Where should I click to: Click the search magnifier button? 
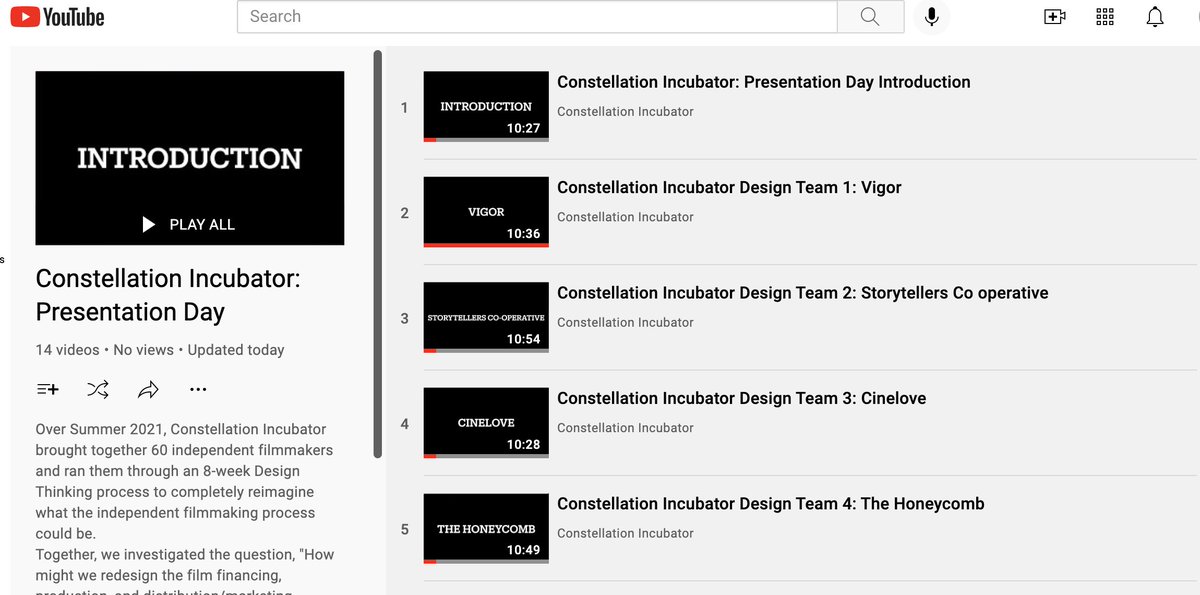pyautogui.click(x=870, y=17)
